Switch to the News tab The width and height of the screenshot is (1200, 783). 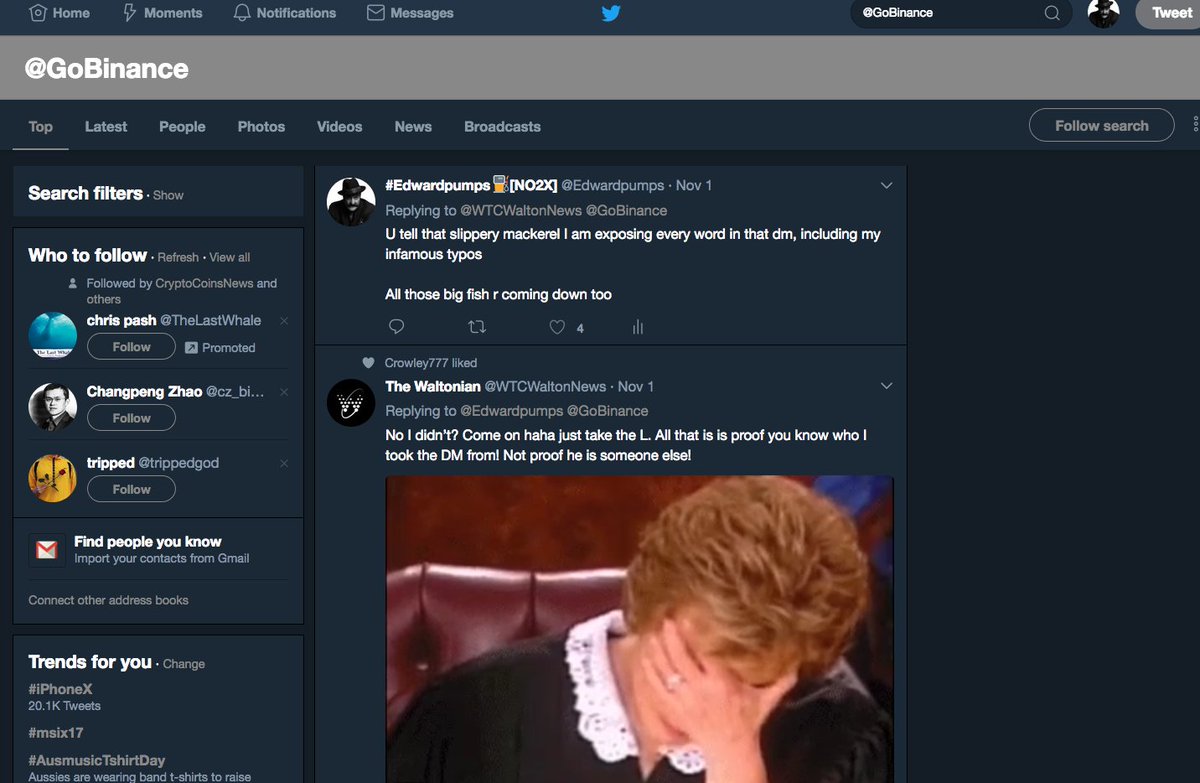[x=413, y=126]
